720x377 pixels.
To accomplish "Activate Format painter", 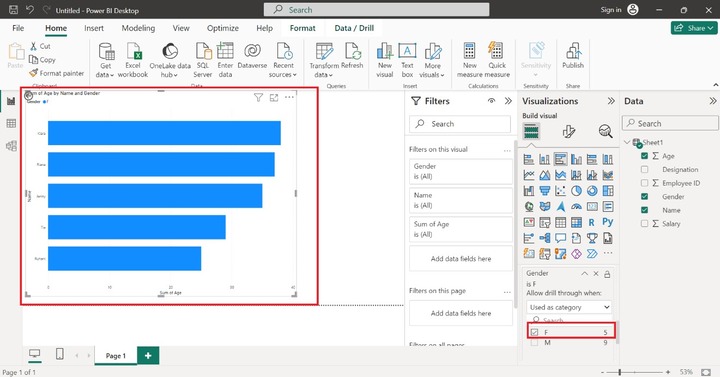I will tap(56, 73).
